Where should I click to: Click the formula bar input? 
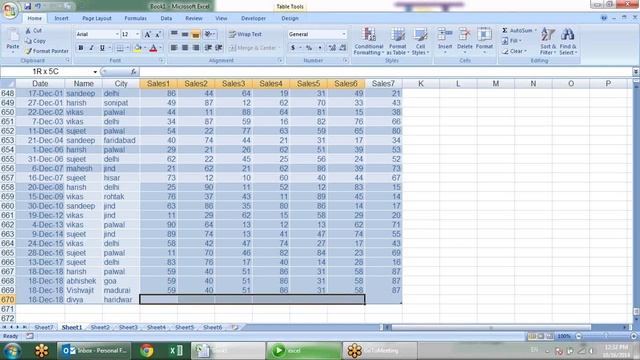pyautogui.click(x=386, y=72)
